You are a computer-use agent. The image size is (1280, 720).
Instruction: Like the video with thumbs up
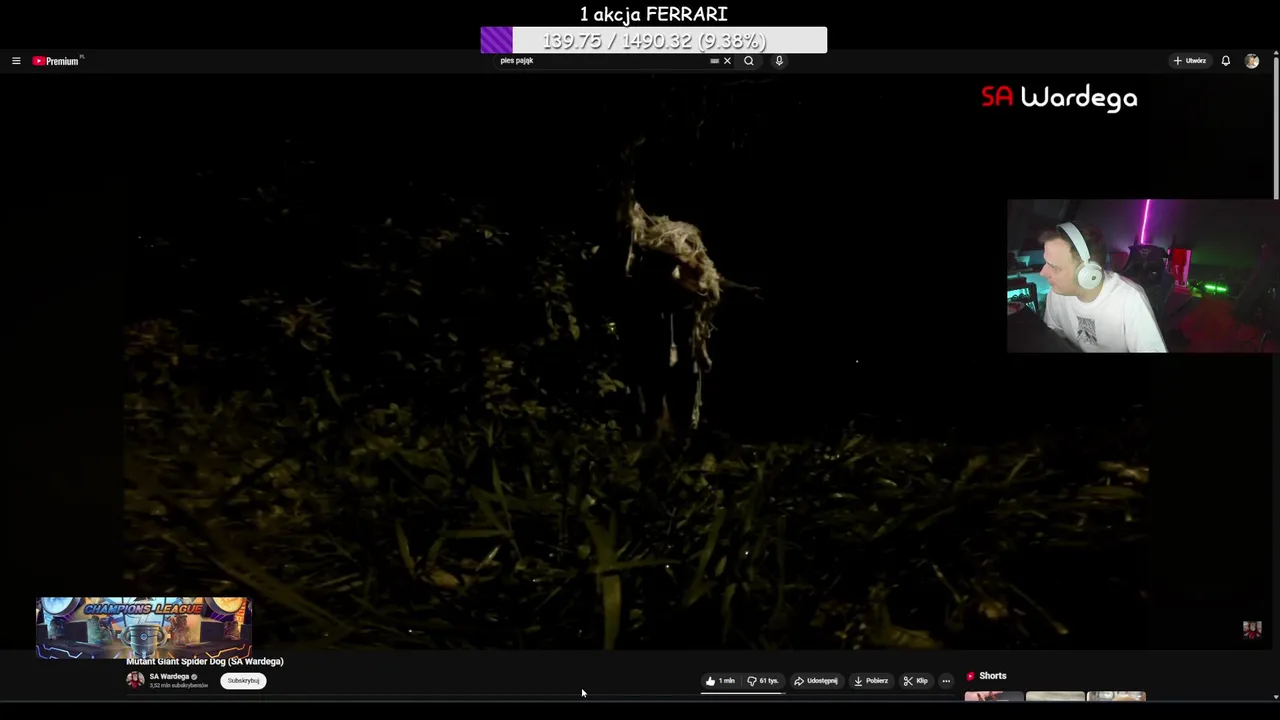pos(721,681)
